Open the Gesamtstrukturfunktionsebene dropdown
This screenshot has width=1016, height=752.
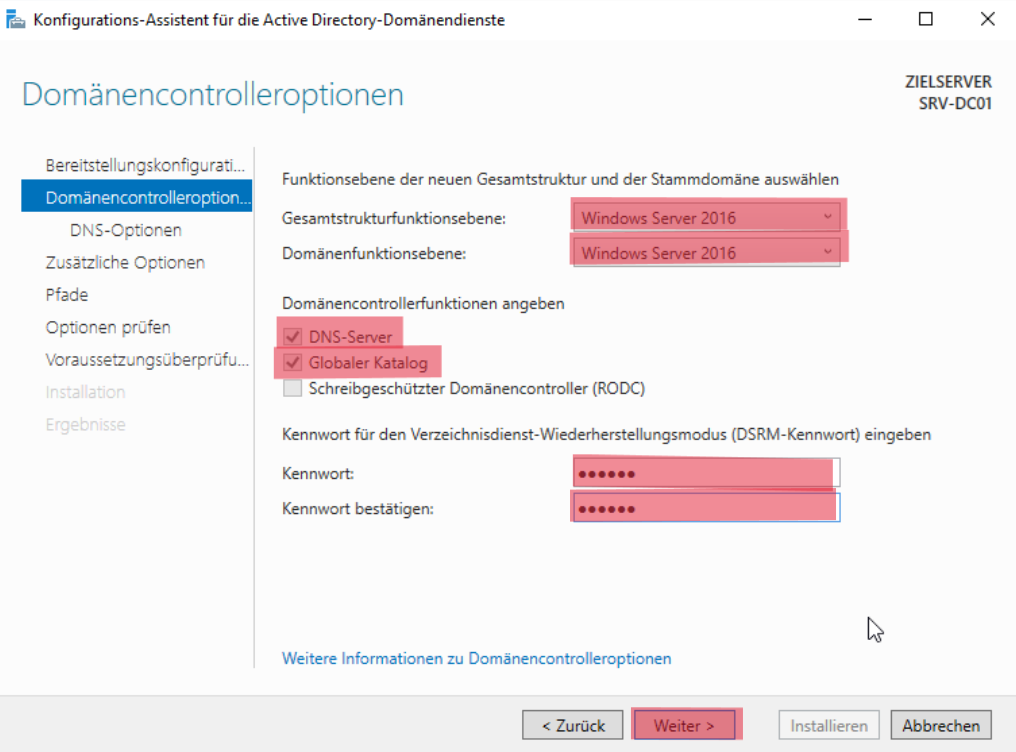tap(706, 218)
